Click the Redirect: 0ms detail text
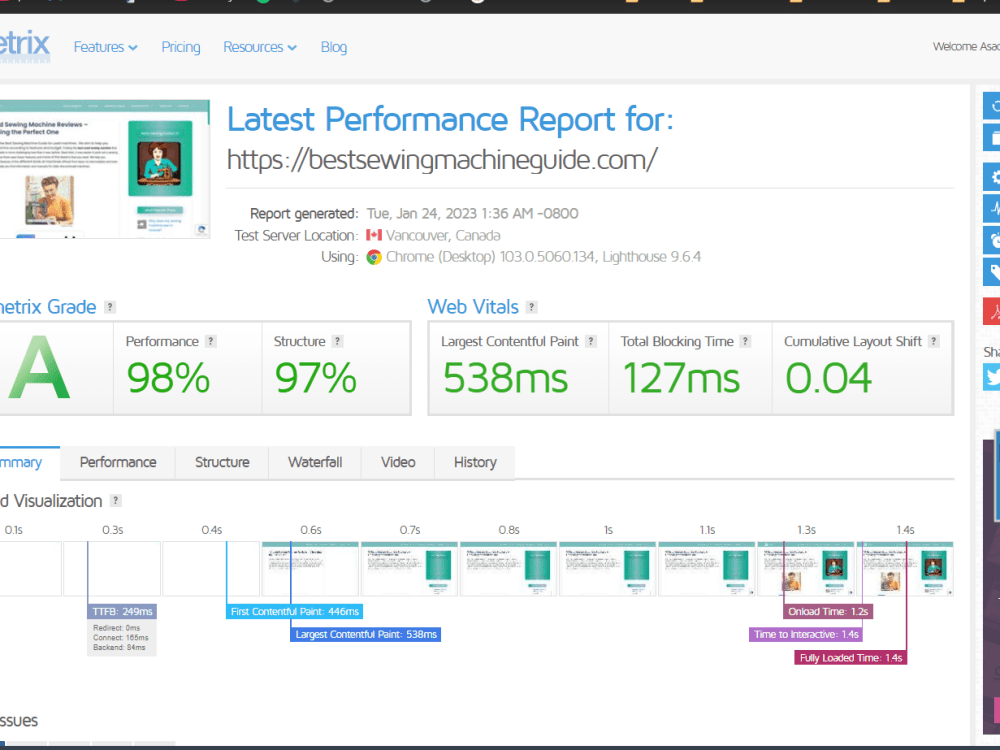The image size is (1000, 750). tap(117, 628)
